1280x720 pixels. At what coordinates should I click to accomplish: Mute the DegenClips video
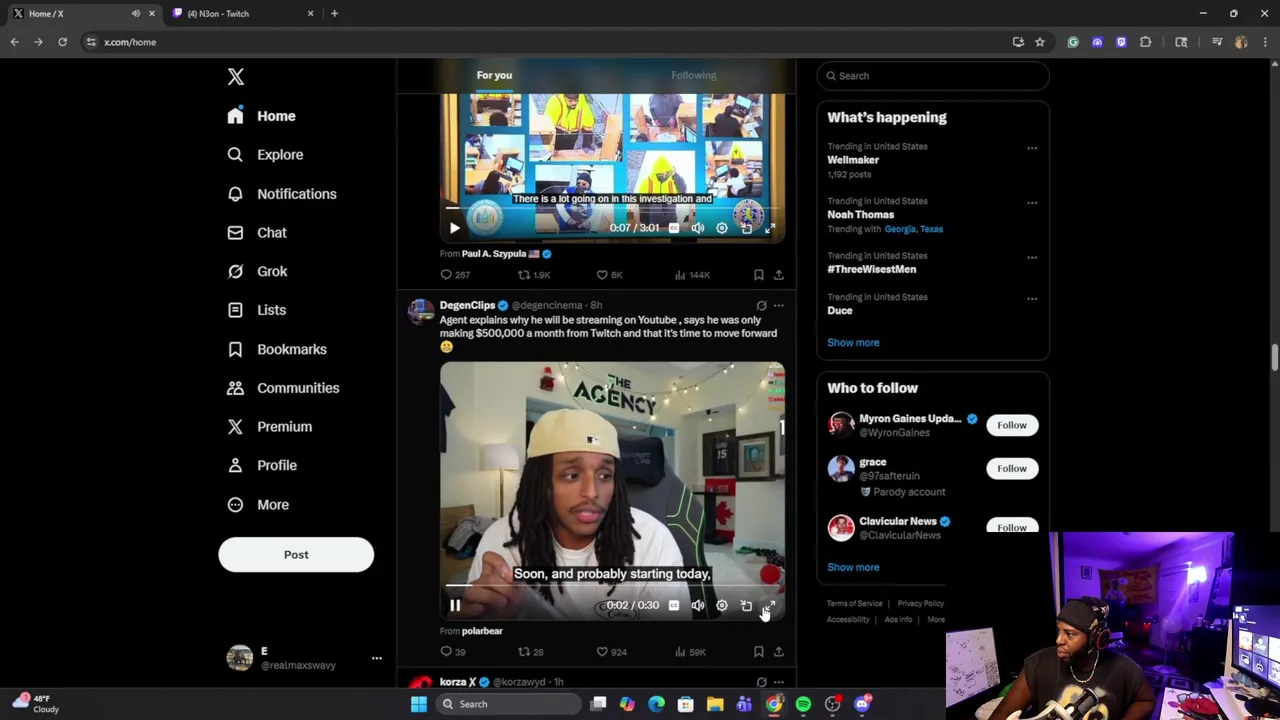click(x=698, y=605)
